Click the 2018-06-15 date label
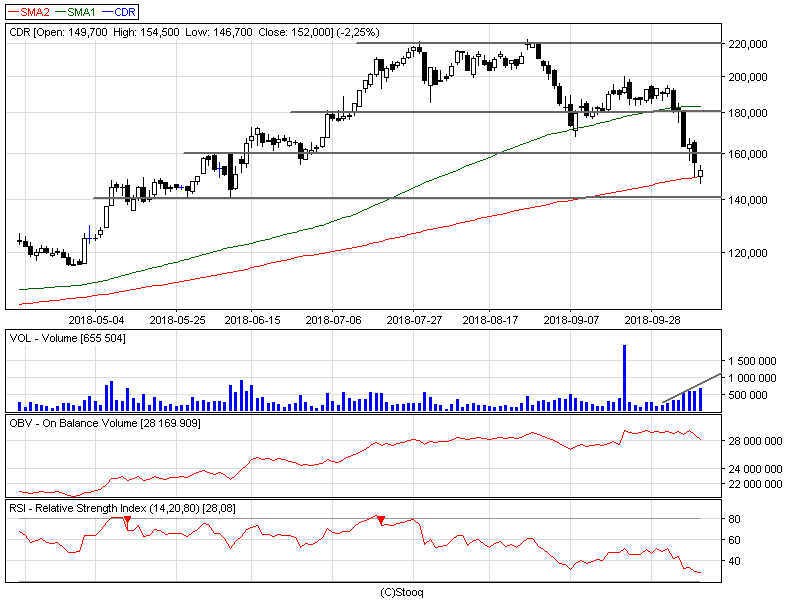Viewport: 800px width, 600px height. [x=253, y=320]
